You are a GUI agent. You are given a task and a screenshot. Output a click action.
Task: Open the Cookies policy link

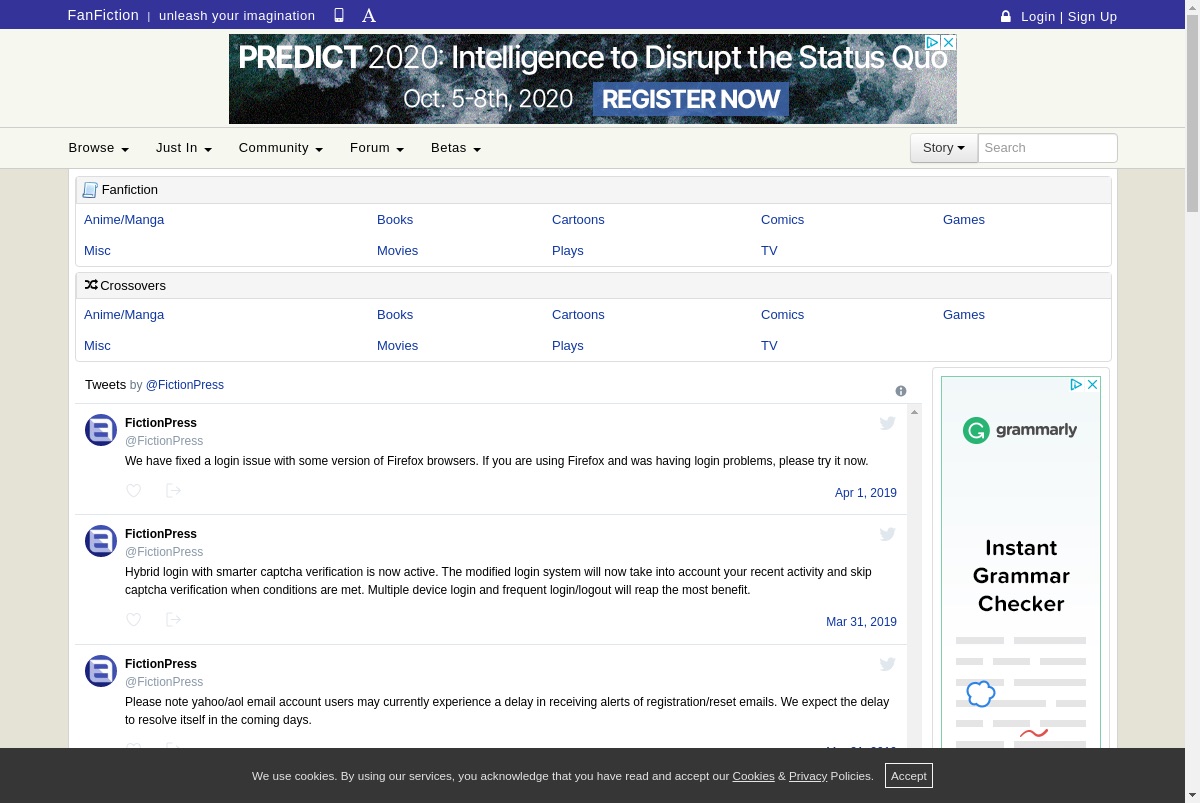point(753,776)
